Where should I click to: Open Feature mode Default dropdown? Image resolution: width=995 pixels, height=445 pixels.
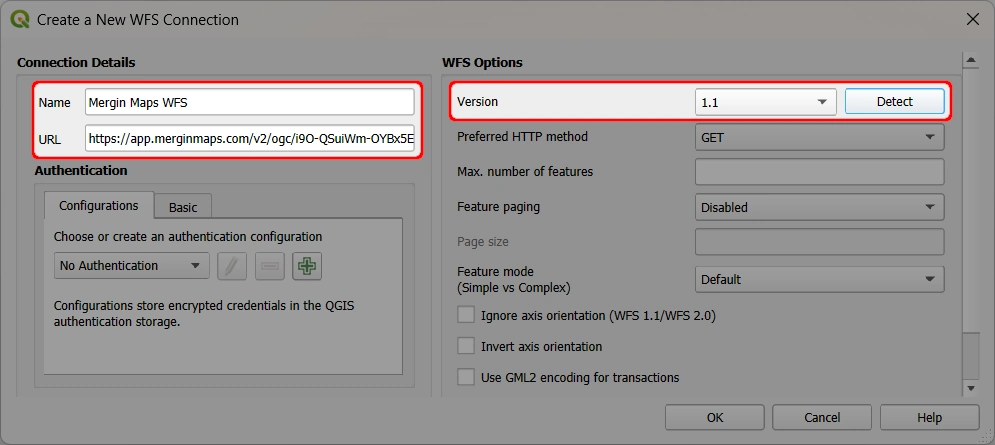tap(819, 279)
